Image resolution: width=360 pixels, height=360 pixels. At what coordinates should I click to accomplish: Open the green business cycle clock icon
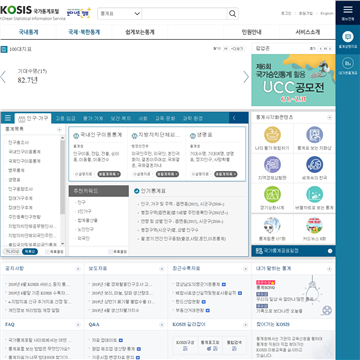[272, 194]
